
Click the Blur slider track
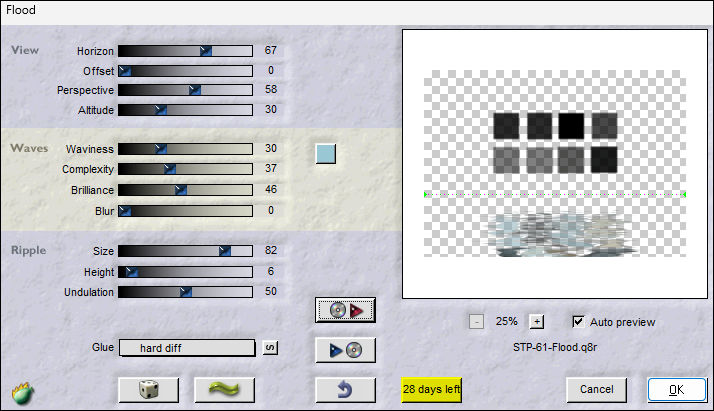point(185,211)
